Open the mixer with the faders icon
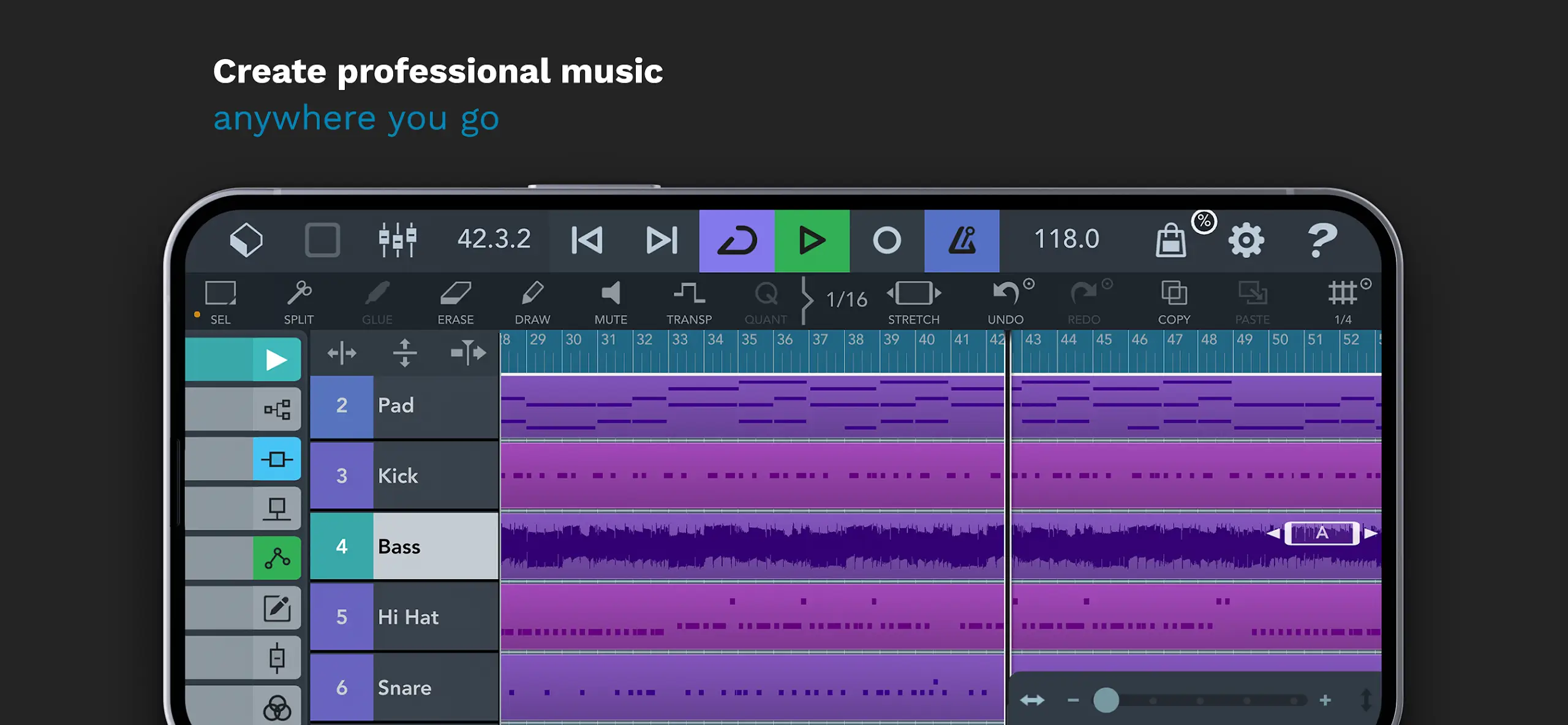The height and width of the screenshot is (725, 1568). coord(397,240)
